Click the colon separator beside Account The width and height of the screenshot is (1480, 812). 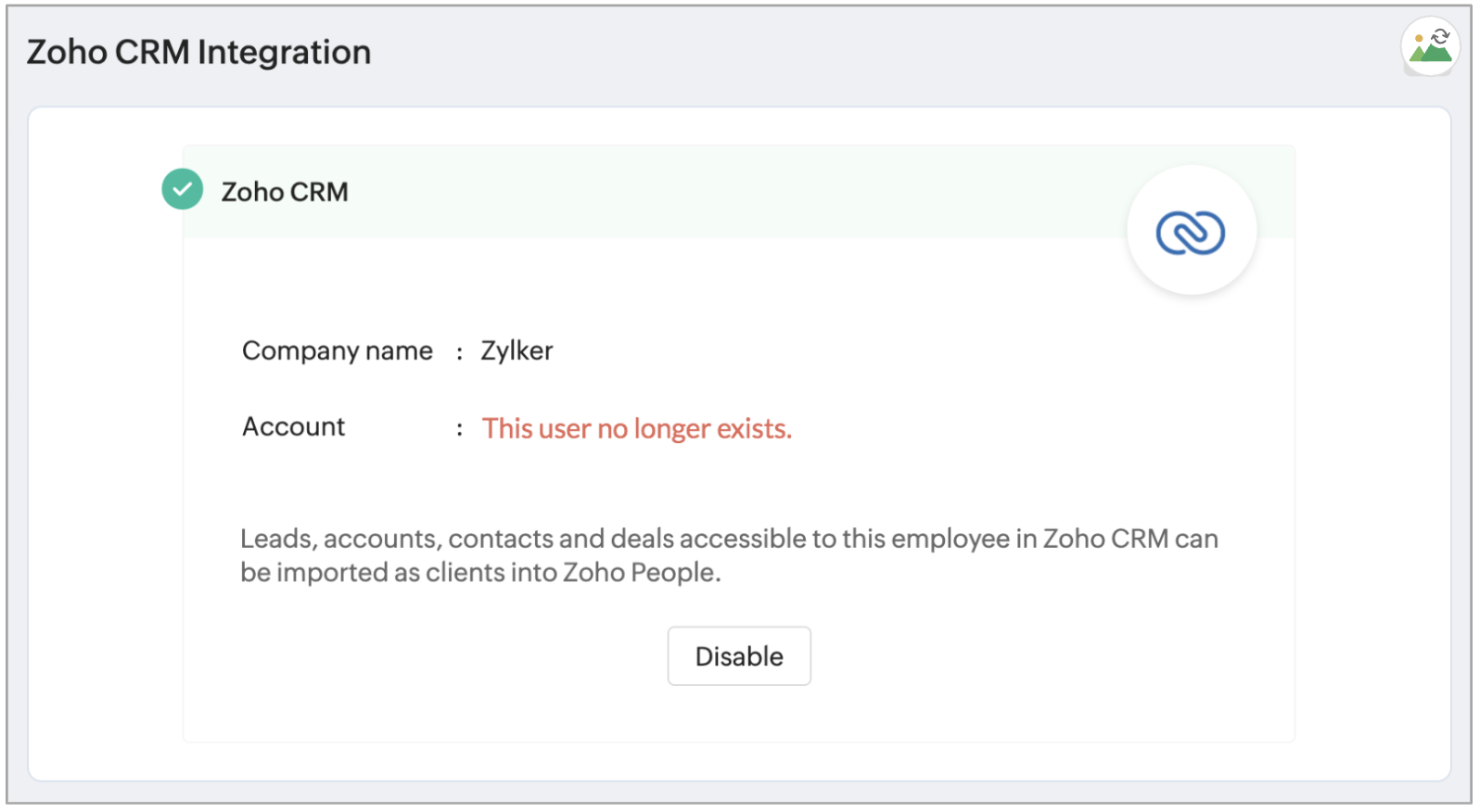[x=459, y=429]
